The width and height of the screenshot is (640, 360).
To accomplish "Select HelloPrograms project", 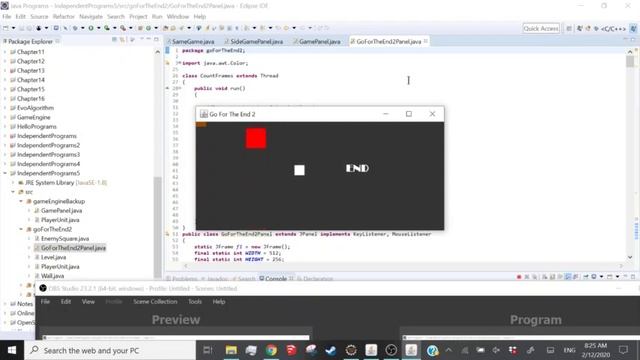I will tap(37, 127).
